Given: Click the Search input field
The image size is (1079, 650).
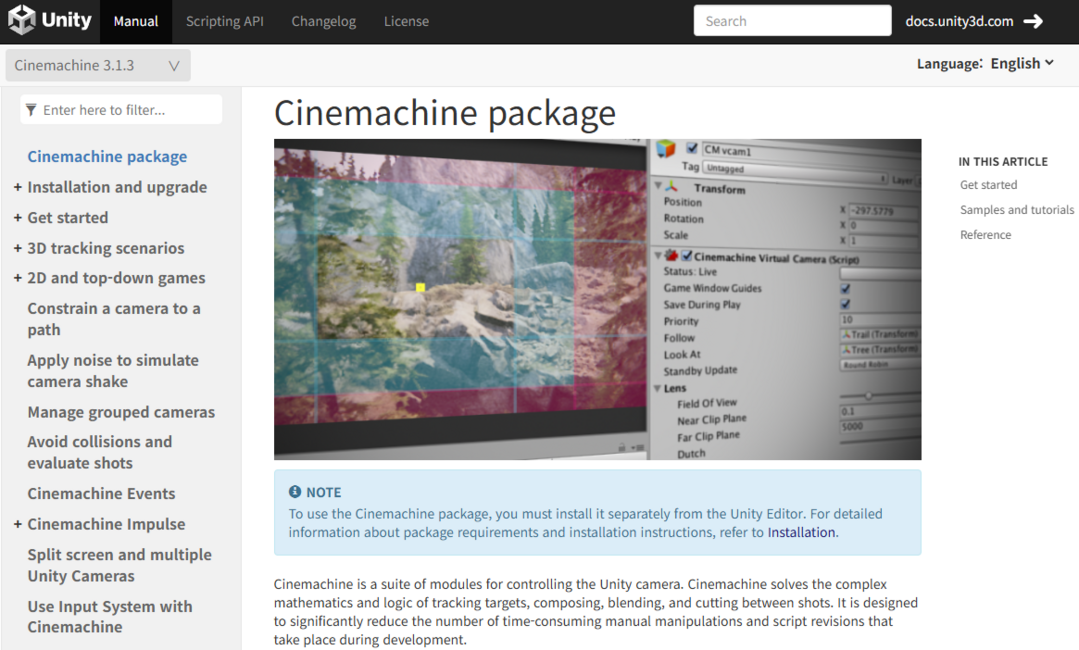Looking at the screenshot, I should 792,21.
